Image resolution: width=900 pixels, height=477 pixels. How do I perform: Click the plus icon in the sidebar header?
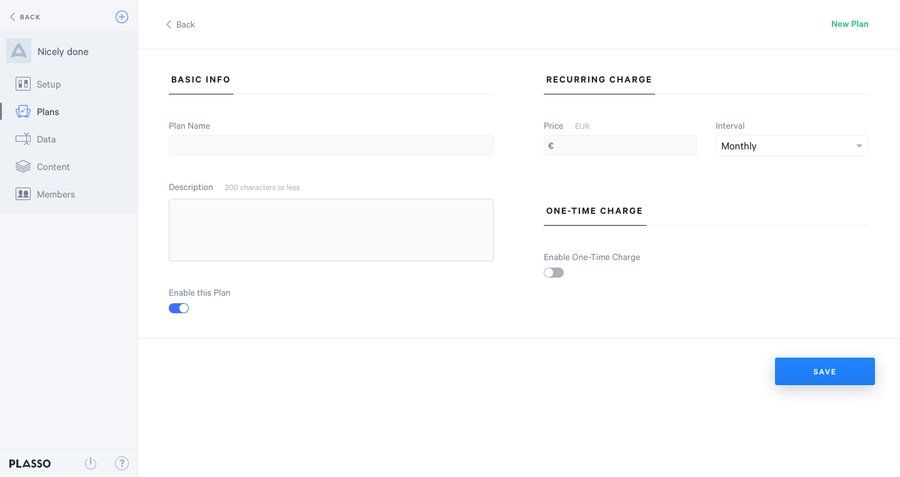(x=122, y=17)
